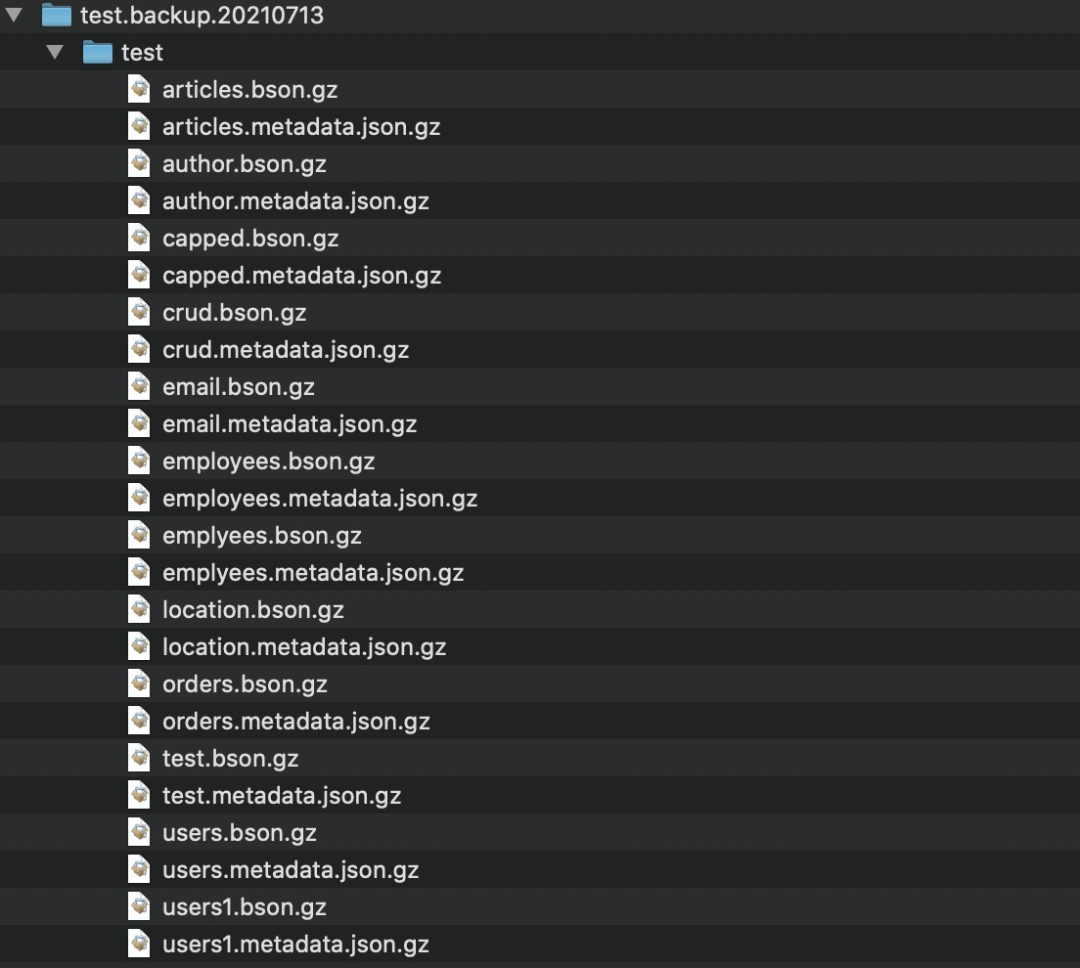The height and width of the screenshot is (968, 1080).
Task: Select file name author.metadata.json.gz
Action: tap(296, 202)
